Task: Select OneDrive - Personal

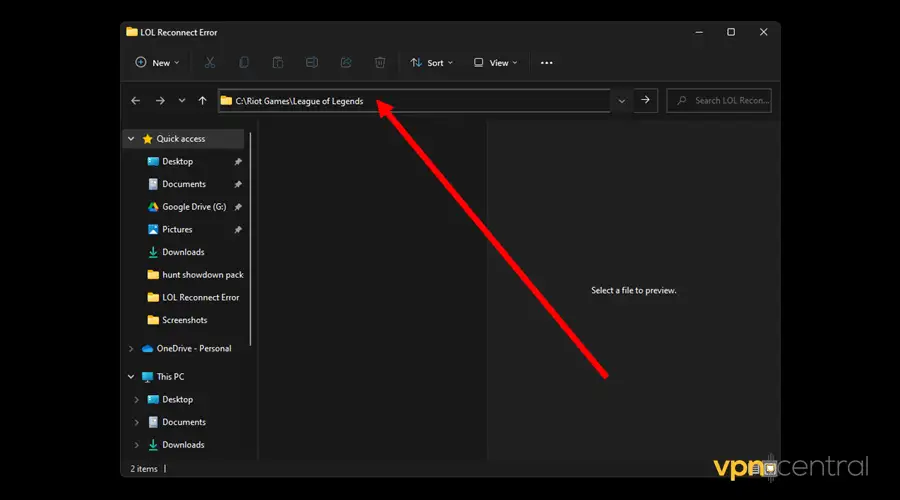Action: pos(193,348)
